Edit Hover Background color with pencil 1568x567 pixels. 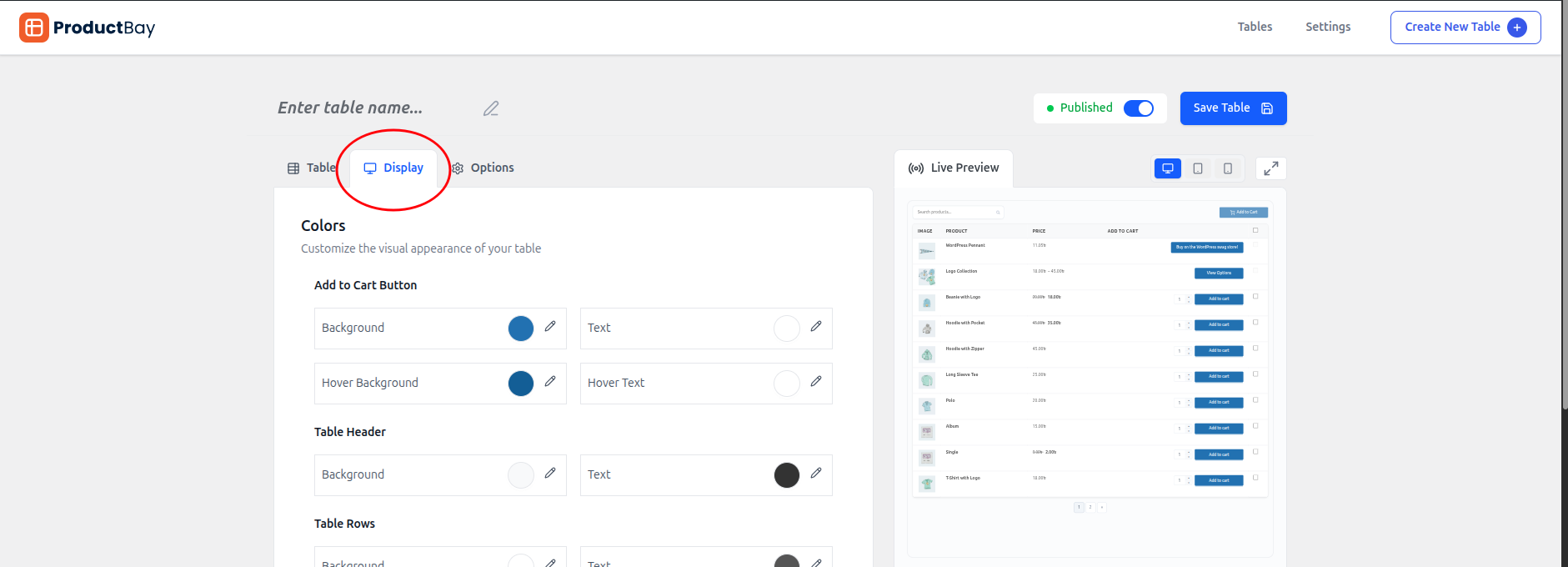pyautogui.click(x=550, y=382)
